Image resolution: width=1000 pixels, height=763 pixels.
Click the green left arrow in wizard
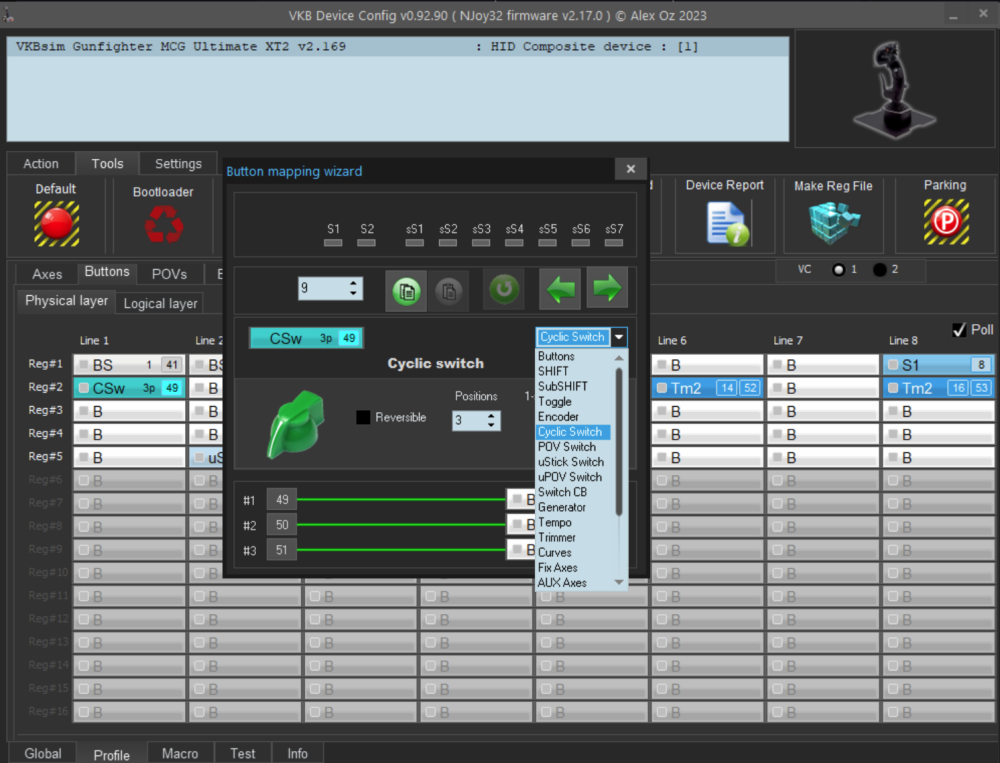tap(561, 290)
